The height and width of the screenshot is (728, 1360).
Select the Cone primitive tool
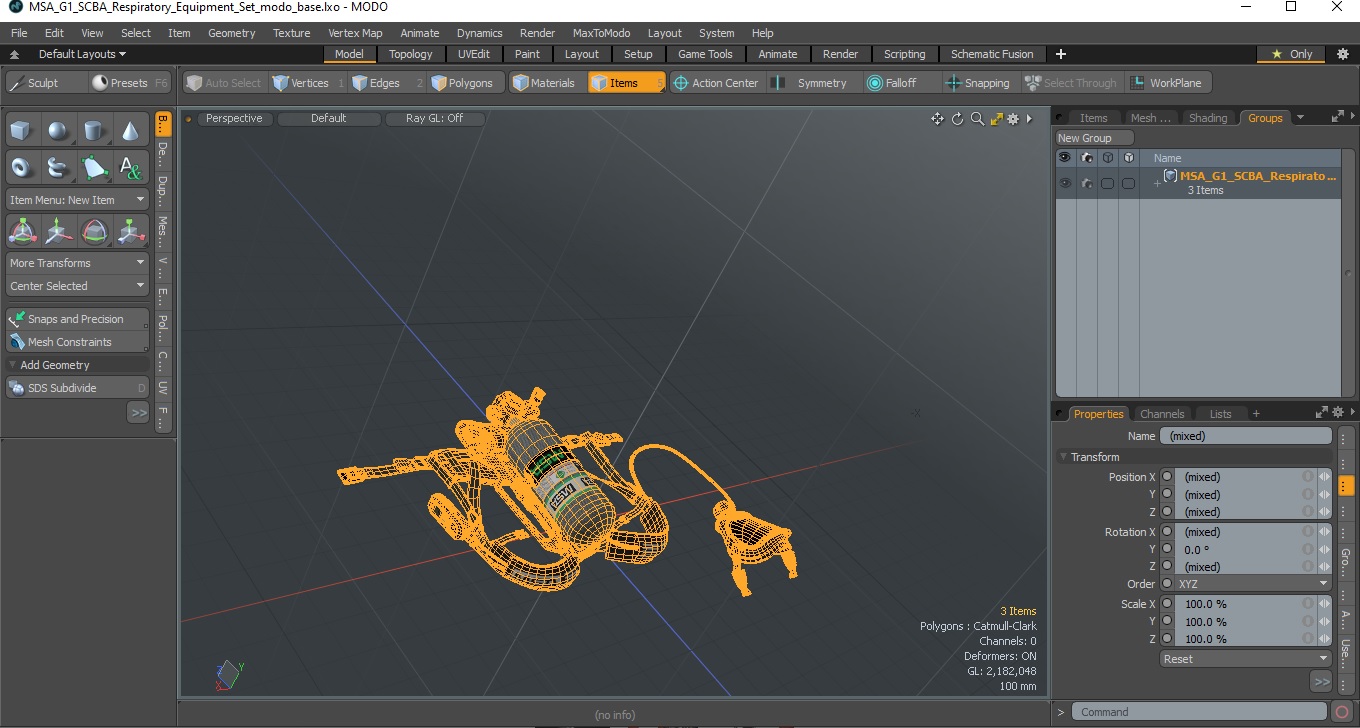(131, 130)
